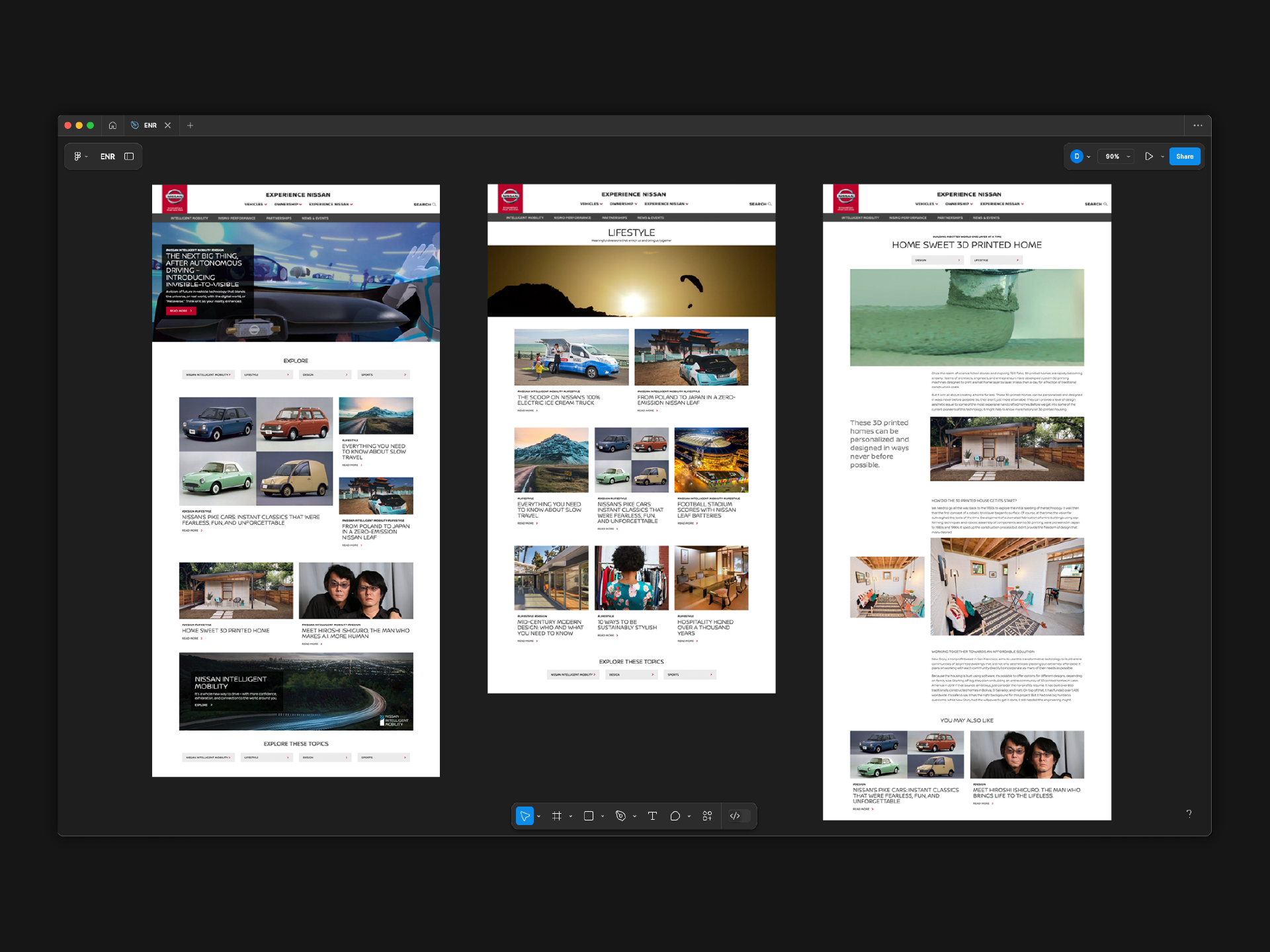Select the Text tool
Screen dimensions: 1270x952
(652, 816)
